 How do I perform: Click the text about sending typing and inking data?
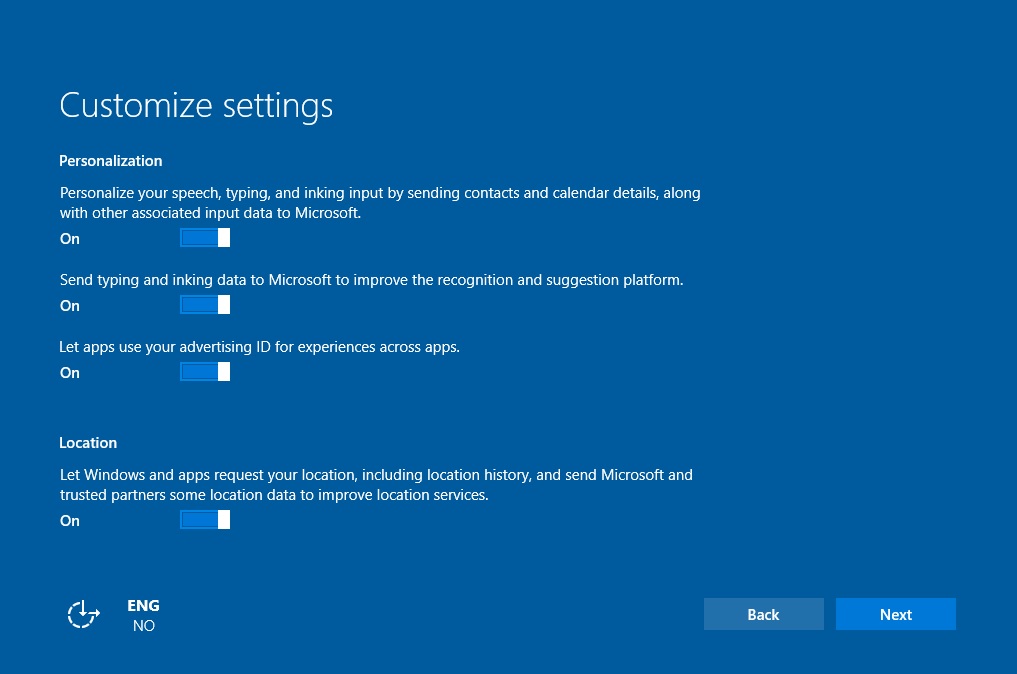click(x=372, y=280)
